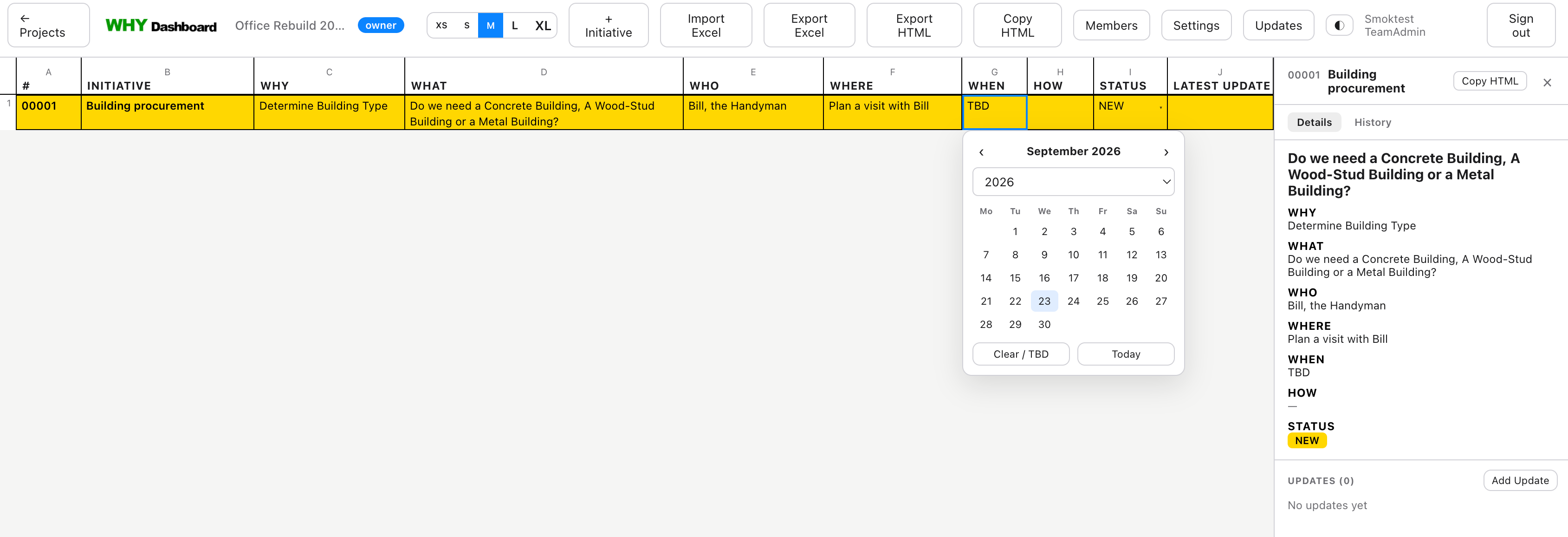
Task: Click Clear / TBD in calendar
Action: 1021,354
